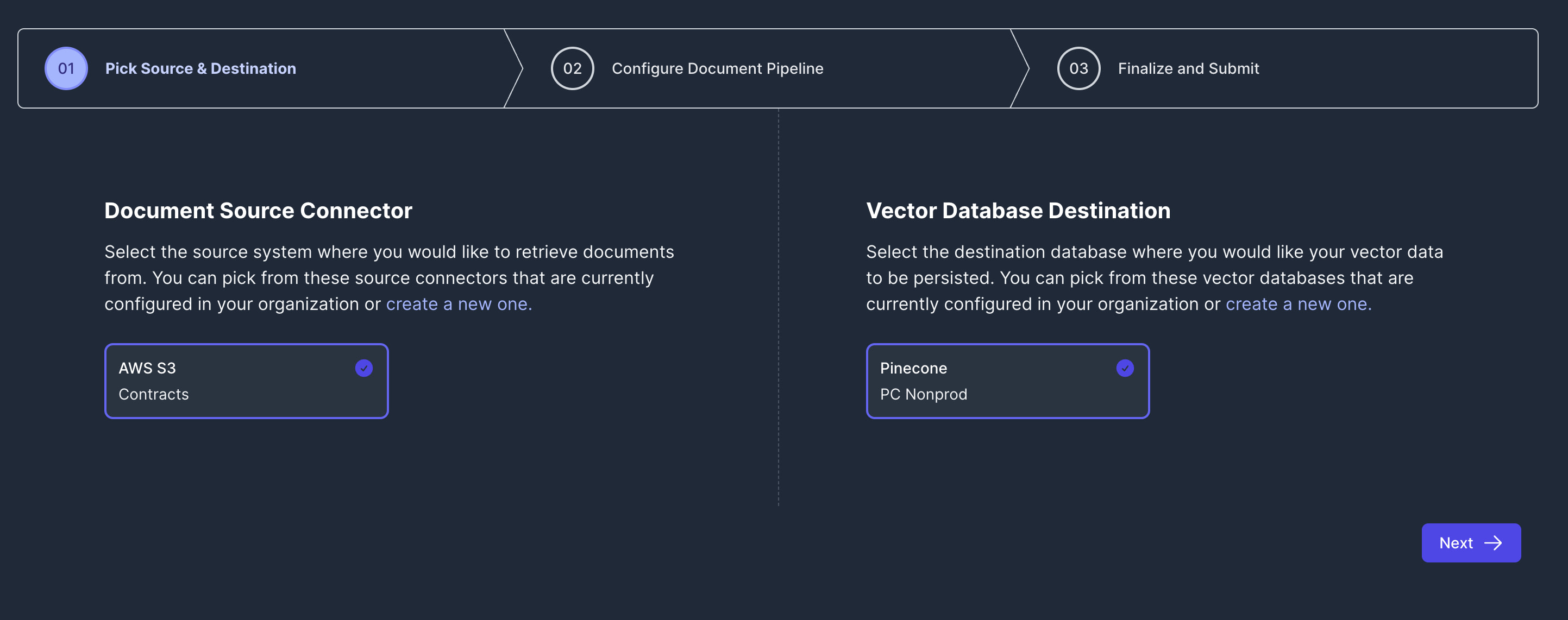Click the PC Nonprod label in destination card

(x=923, y=394)
